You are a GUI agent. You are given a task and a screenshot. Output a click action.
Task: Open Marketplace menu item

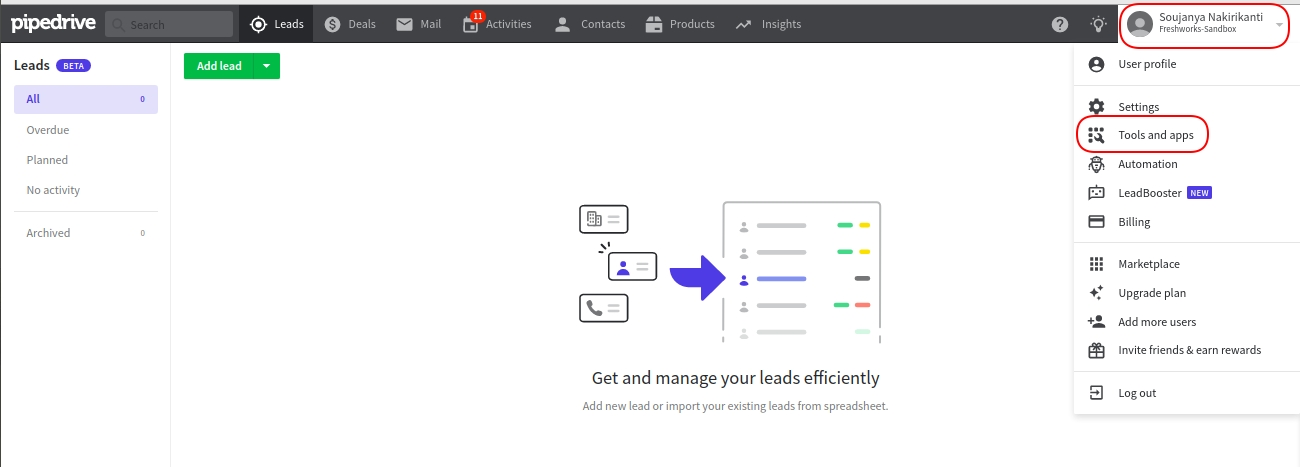click(x=1186, y=264)
